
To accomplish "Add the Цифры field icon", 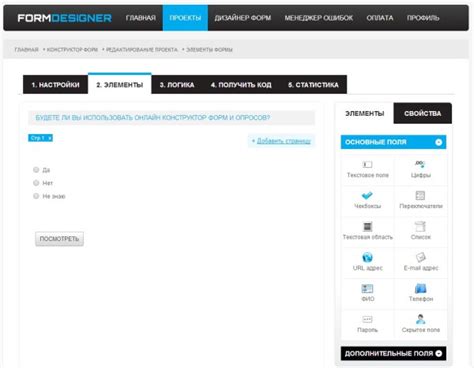I will [x=420, y=164].
